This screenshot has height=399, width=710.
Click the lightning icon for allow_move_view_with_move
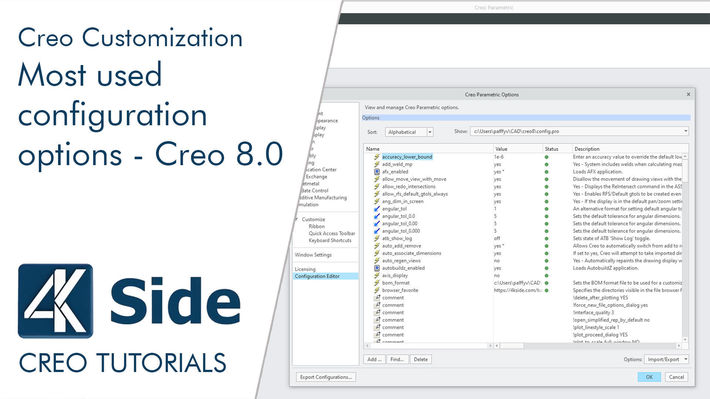pyautogui.click(x=376, y=179)
